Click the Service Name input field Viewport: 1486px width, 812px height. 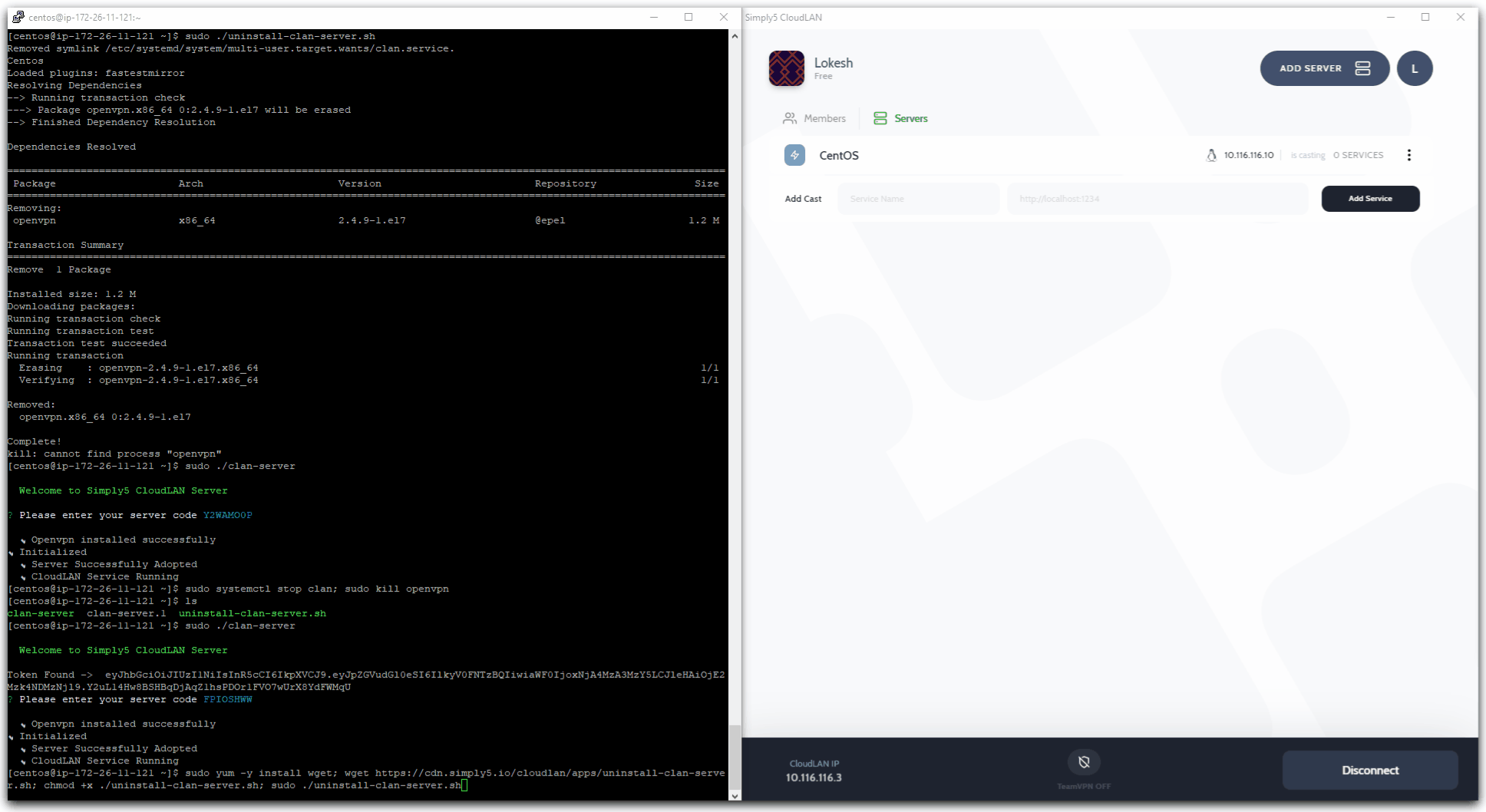(x=918, y=198)
